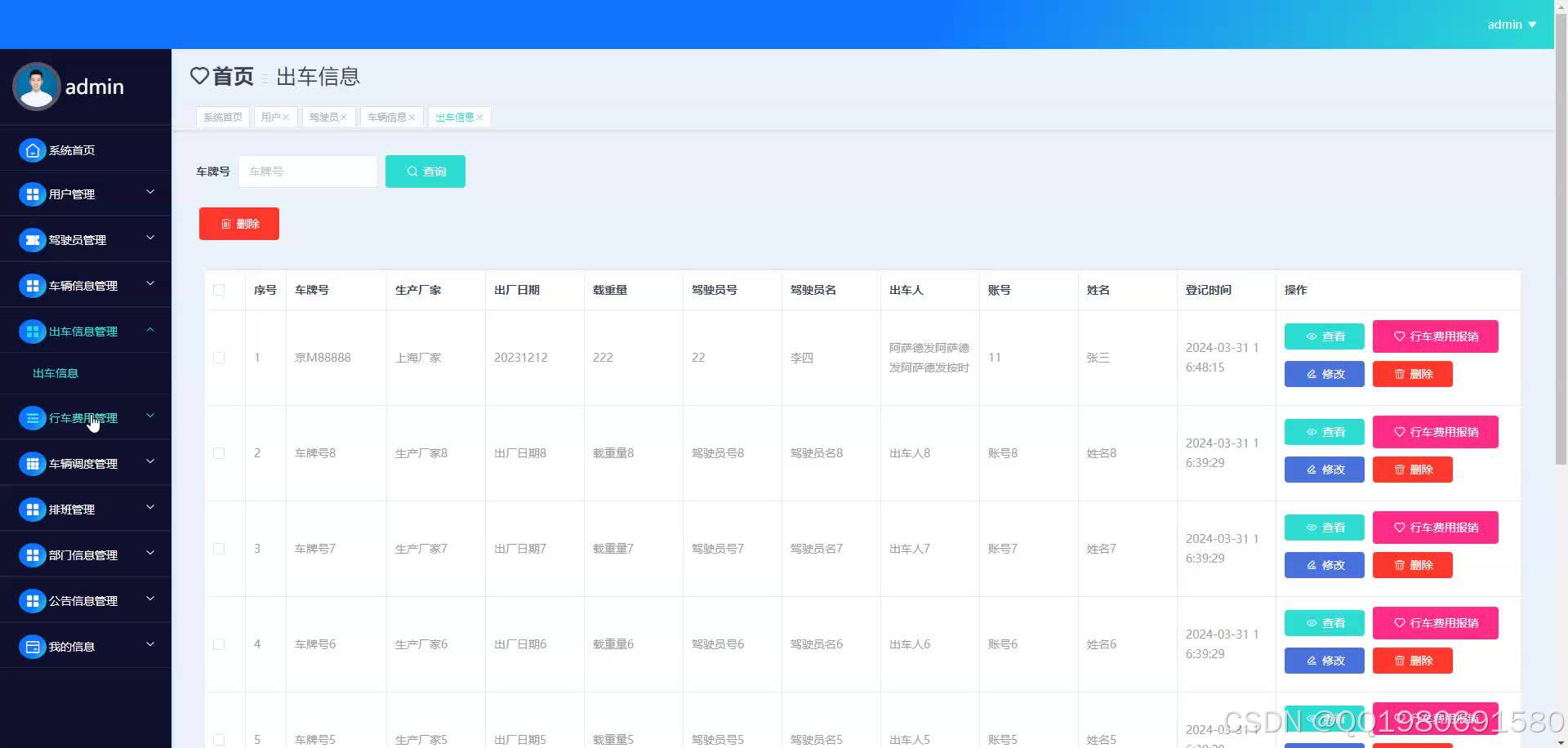This screenshot has width=1568, height=748.
Task: Collapse 出车信息管理 menu chevron
Action: (x=150, y=330)
